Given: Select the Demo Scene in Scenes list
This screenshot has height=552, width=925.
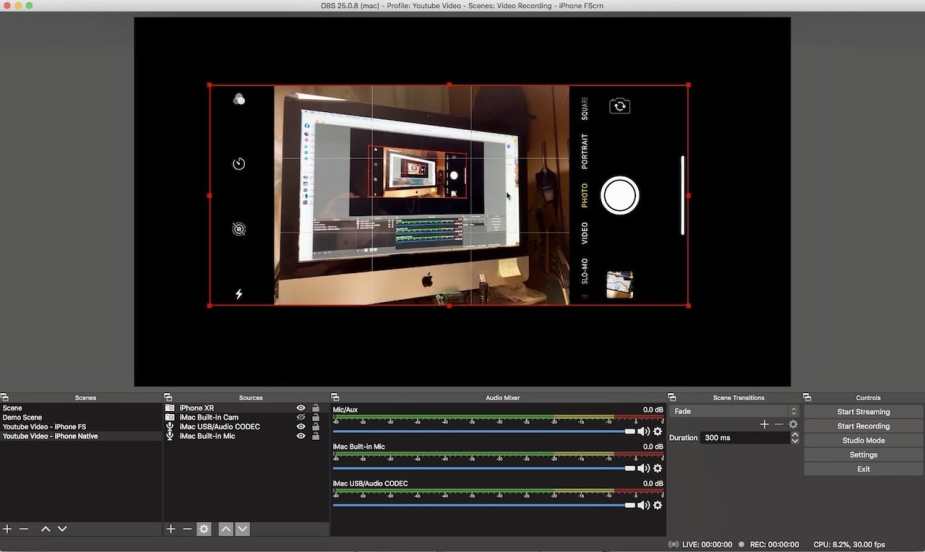Looking at the screenshot, I should (x=22, y=418).
